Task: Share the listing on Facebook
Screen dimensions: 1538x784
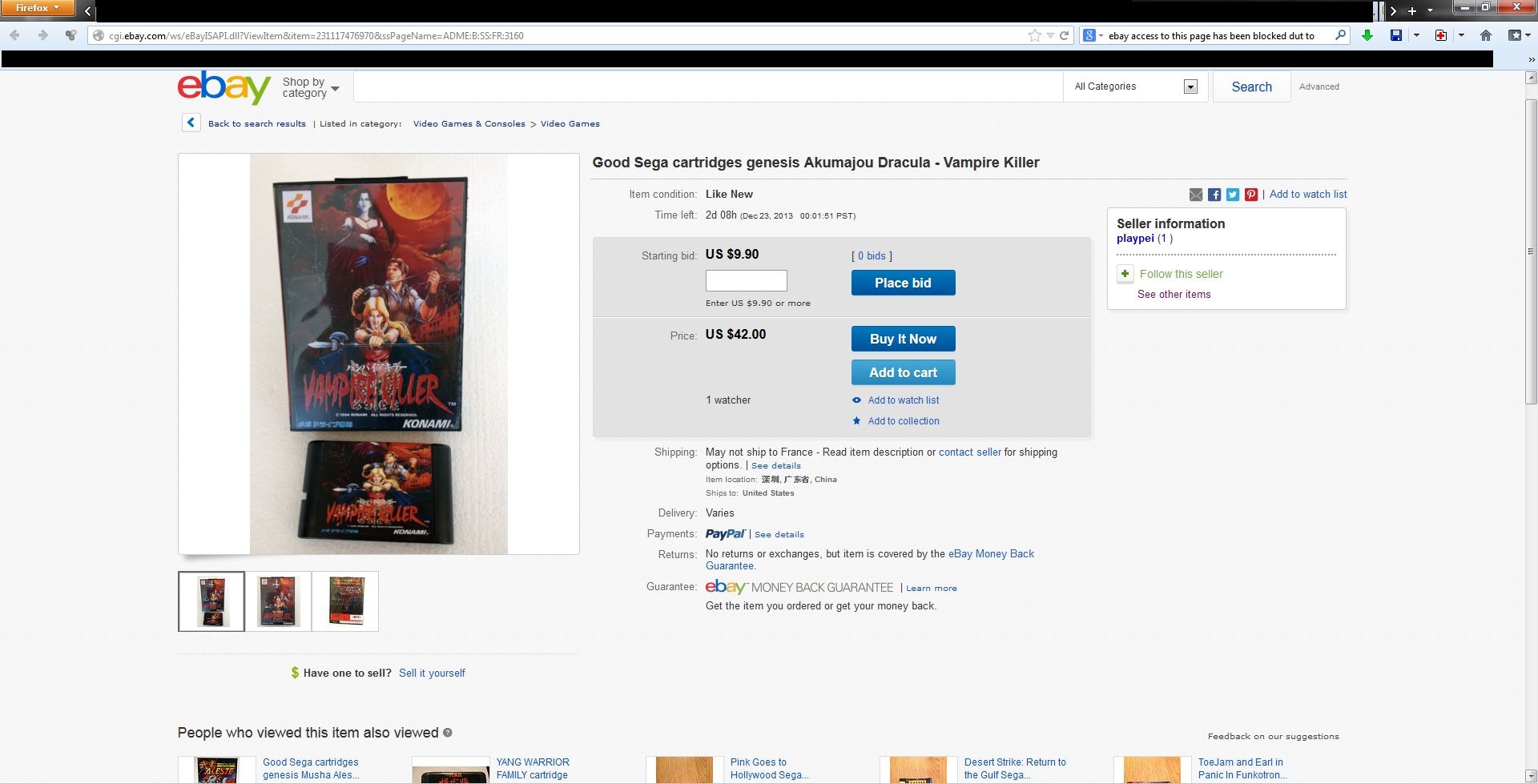Action: 1214,195
